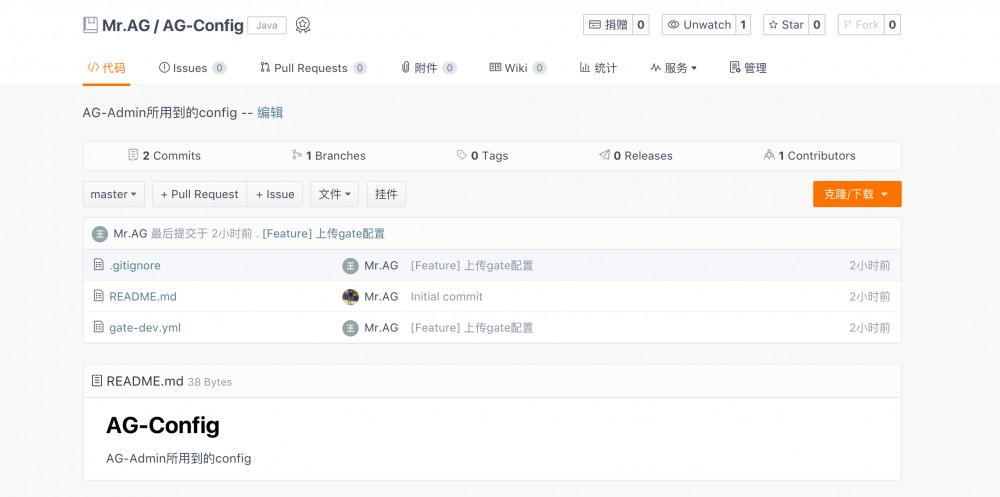Image resolution: width=1000 pixels, height=497 pixels.
Task: Open the fork count beside Fork
Action: pos(892,25)
